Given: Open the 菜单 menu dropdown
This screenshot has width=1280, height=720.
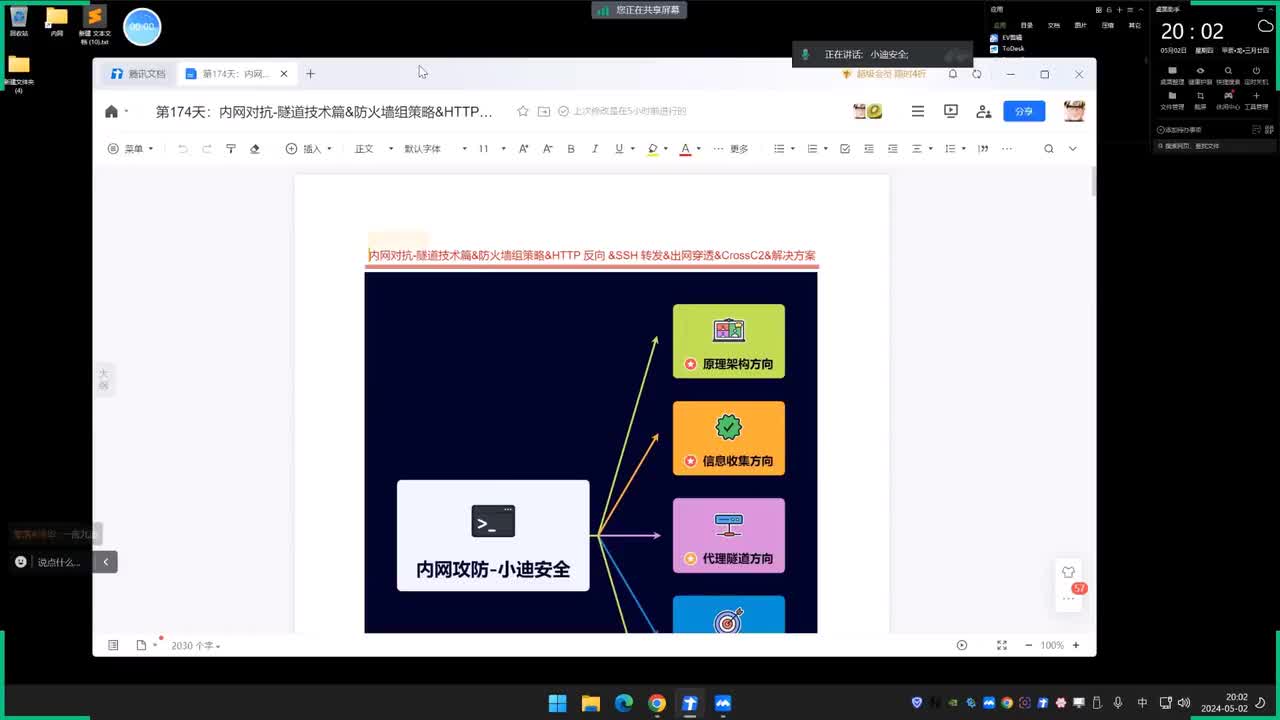Looking at the screenshot, I should click(131, 149).
